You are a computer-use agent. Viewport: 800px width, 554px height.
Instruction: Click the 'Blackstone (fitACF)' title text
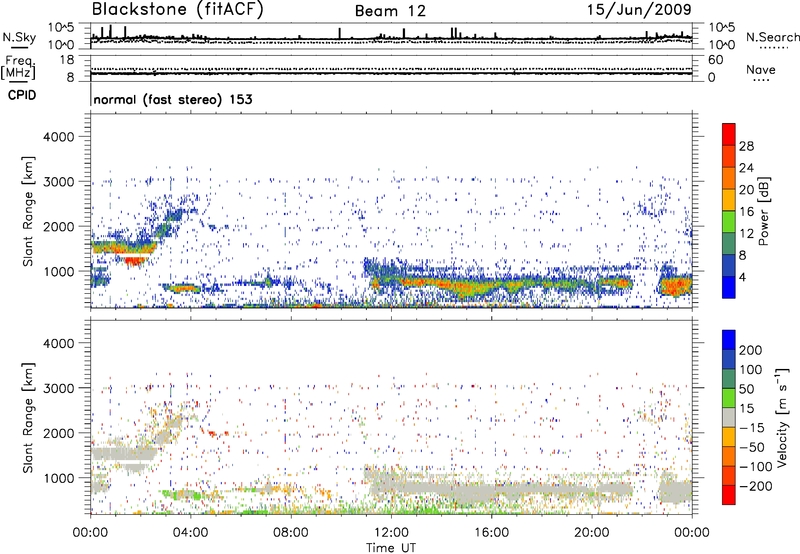point(177,9)
